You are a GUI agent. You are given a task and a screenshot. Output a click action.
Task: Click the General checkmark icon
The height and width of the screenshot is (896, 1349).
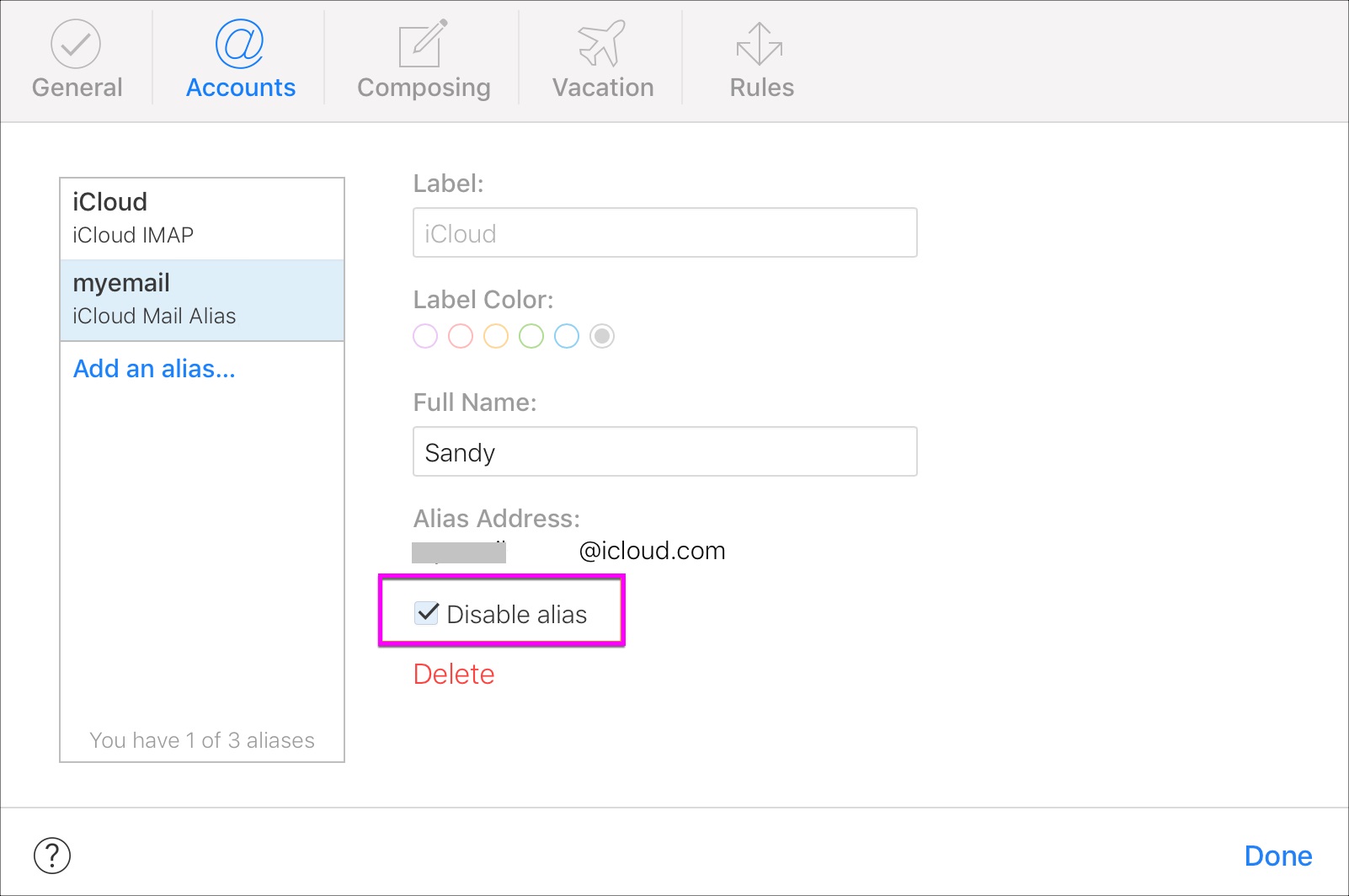(x=76, y=44)
